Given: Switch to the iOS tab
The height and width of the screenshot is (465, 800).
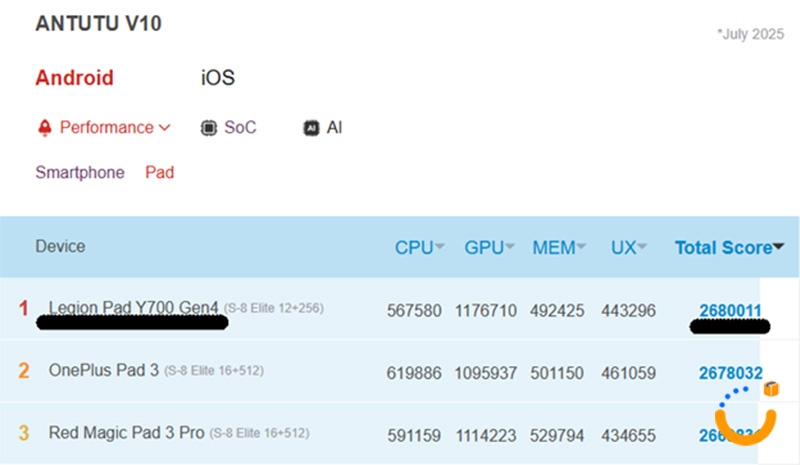Looking at the screenshot, I should (x=218, y=78).
